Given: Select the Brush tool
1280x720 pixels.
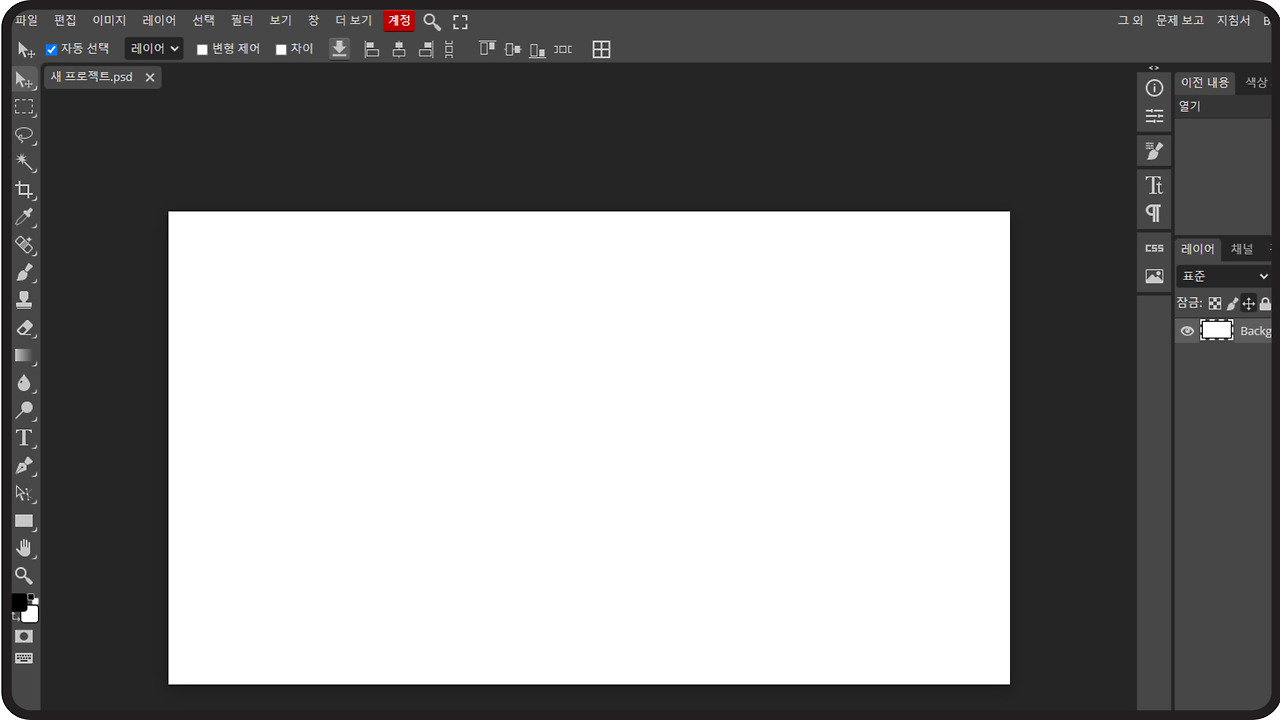Looking at the screenshot, I should click(x=25, y=273).
